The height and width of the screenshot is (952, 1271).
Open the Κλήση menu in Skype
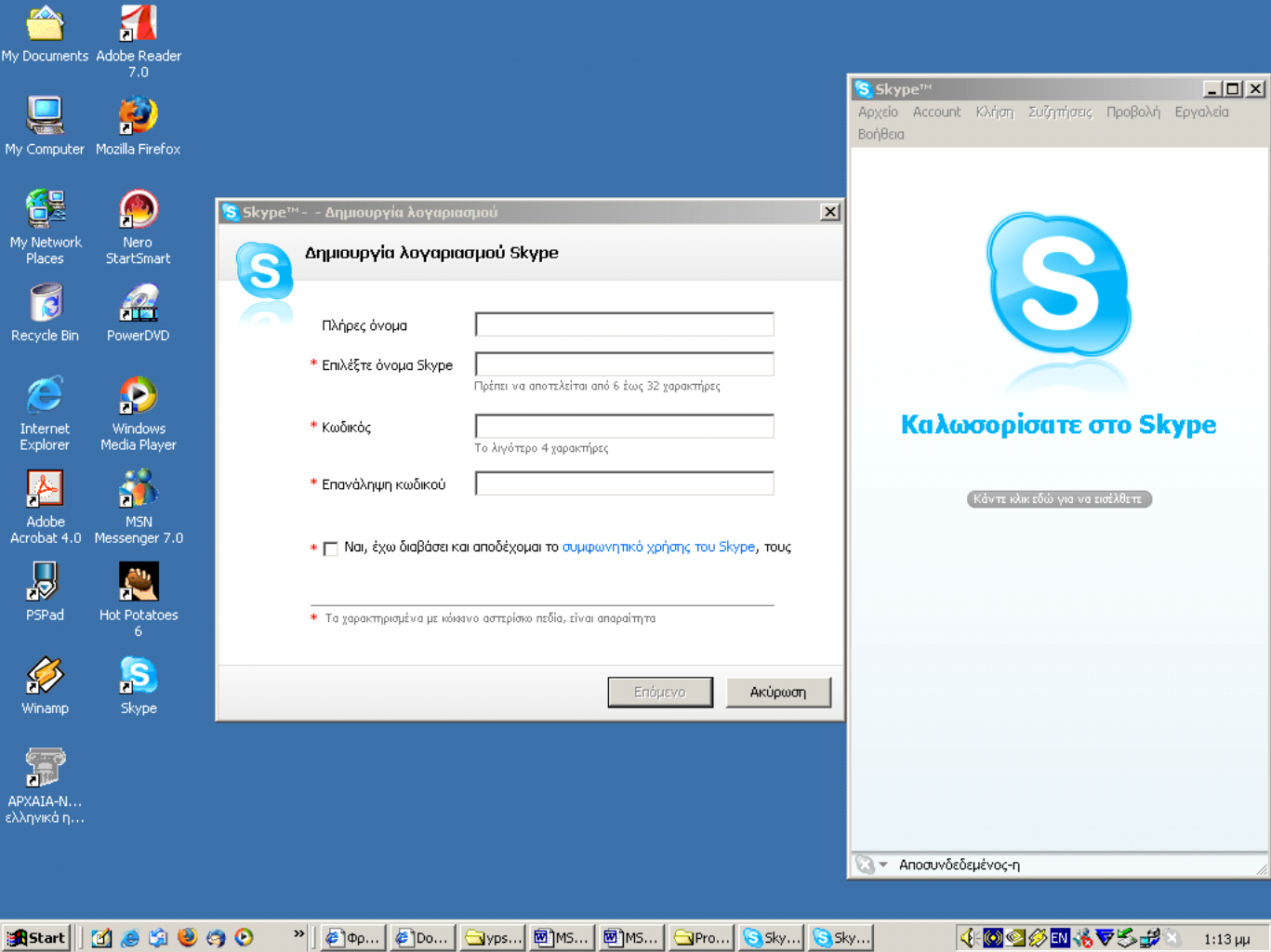(x=994, y=112)
